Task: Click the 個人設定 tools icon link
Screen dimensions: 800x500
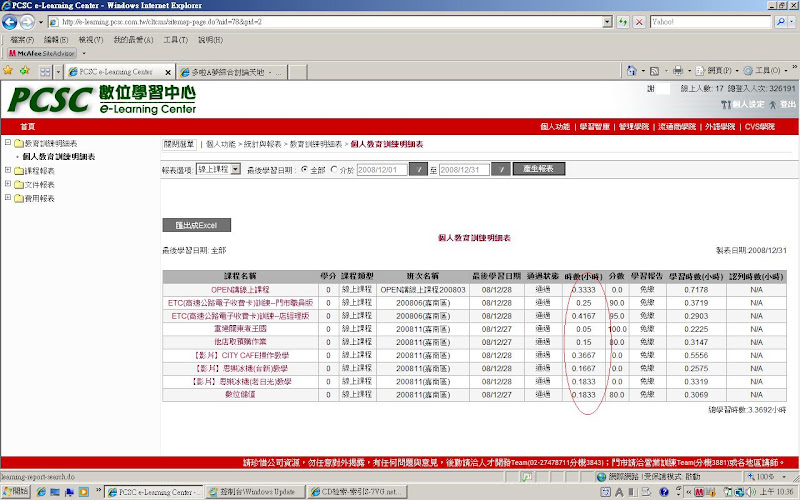Action: pos(742,104)
